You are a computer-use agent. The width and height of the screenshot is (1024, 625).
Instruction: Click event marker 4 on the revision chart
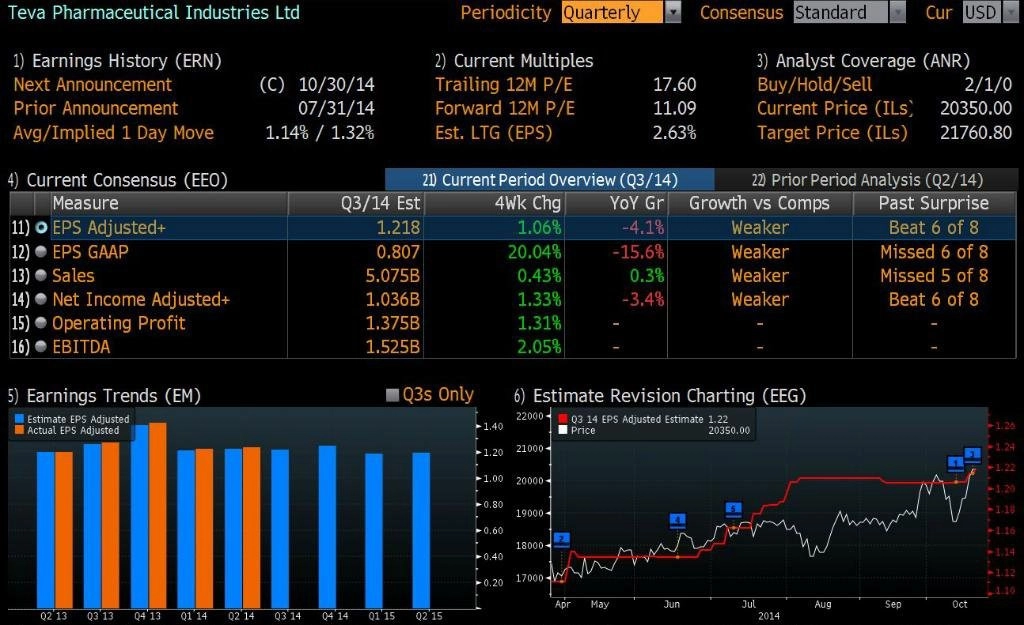click(678, 521)
